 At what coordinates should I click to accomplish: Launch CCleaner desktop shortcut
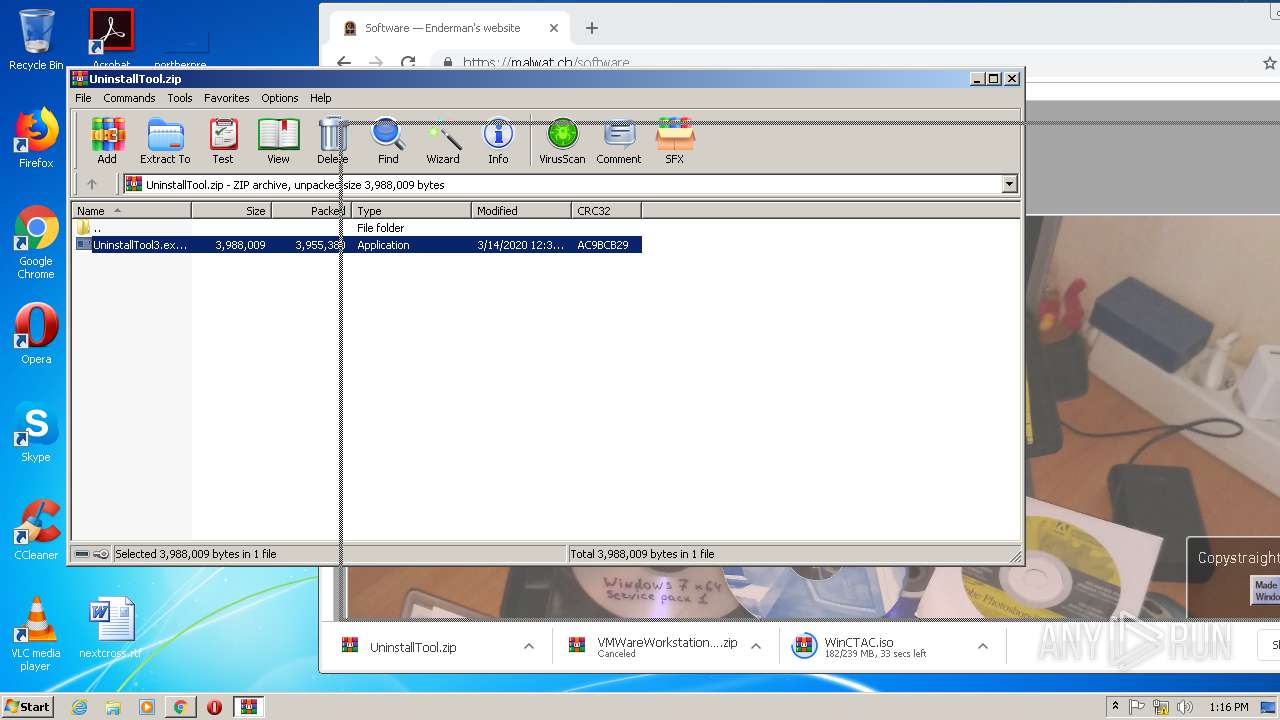click(x=36, y=530)
